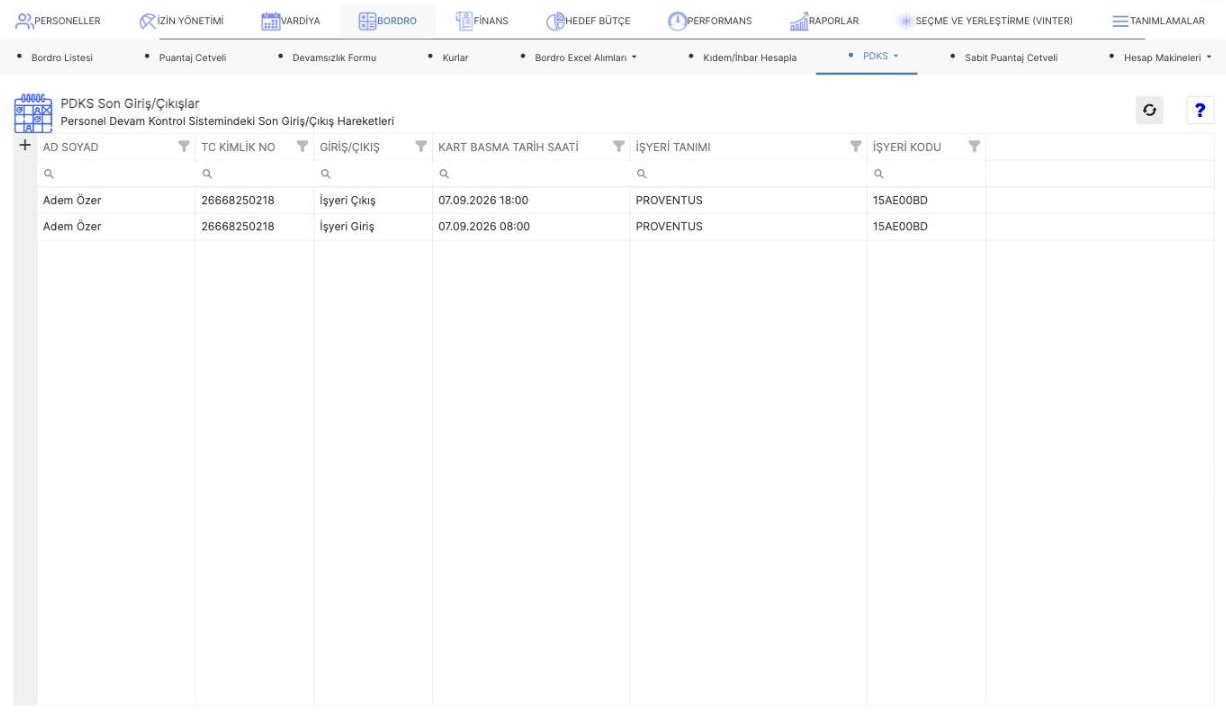Open filter for KART BASMA TARİH SAATİ column
The width and height of the screenshot is (1226, 715).
point(618,148)
